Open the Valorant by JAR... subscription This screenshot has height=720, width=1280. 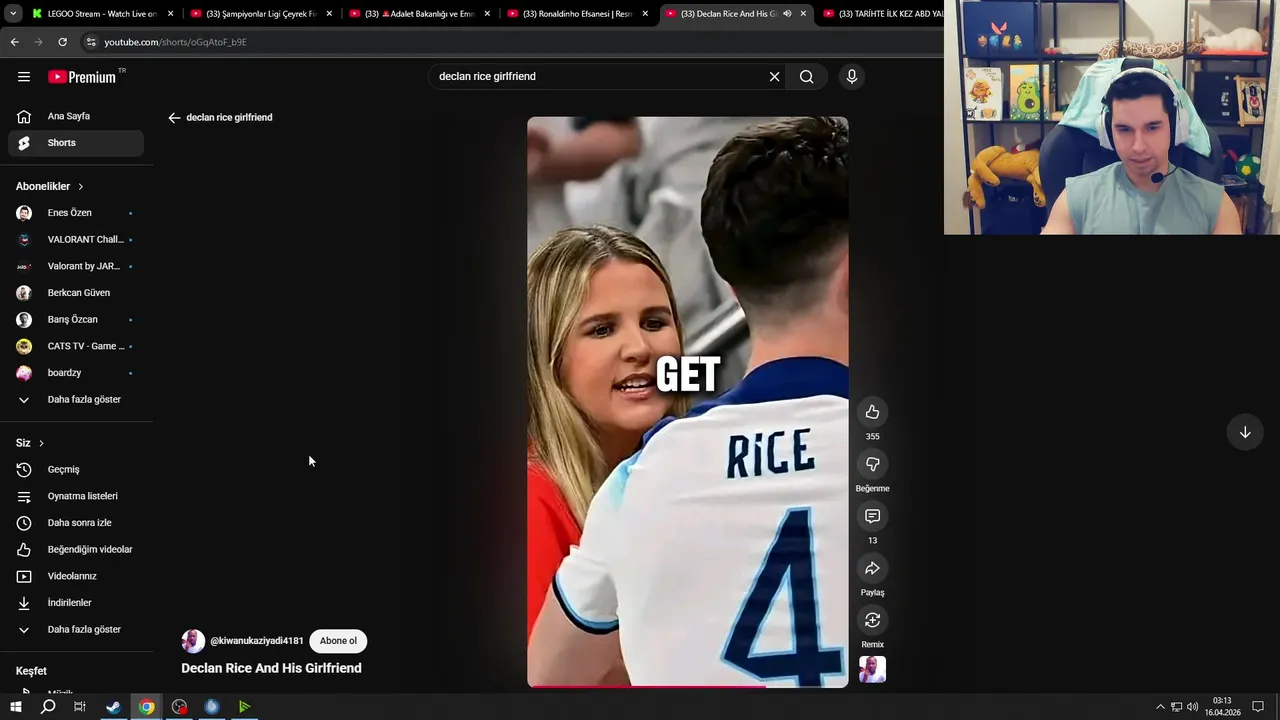point(76,266)
